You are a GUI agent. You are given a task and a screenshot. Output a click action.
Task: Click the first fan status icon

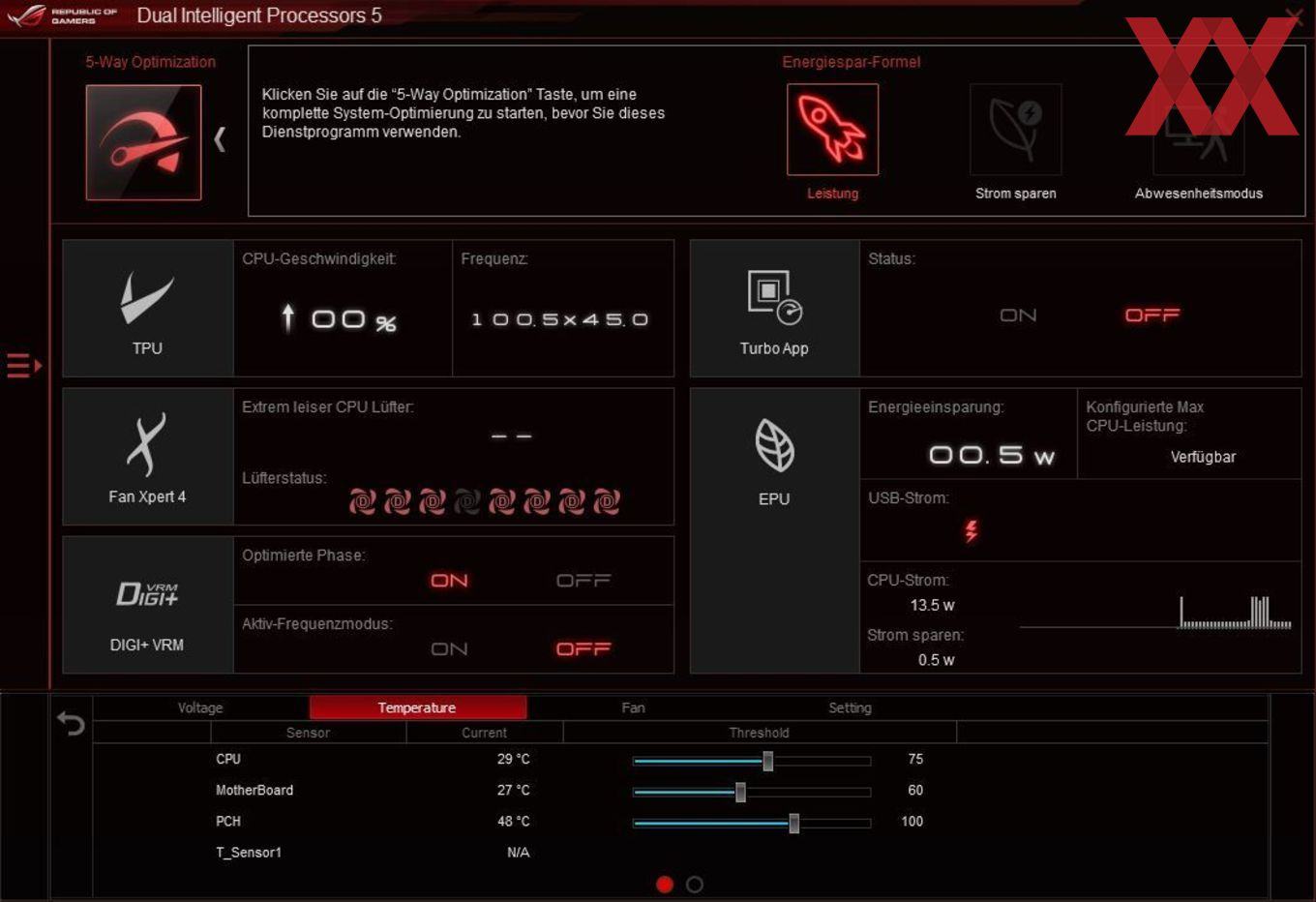363,501
